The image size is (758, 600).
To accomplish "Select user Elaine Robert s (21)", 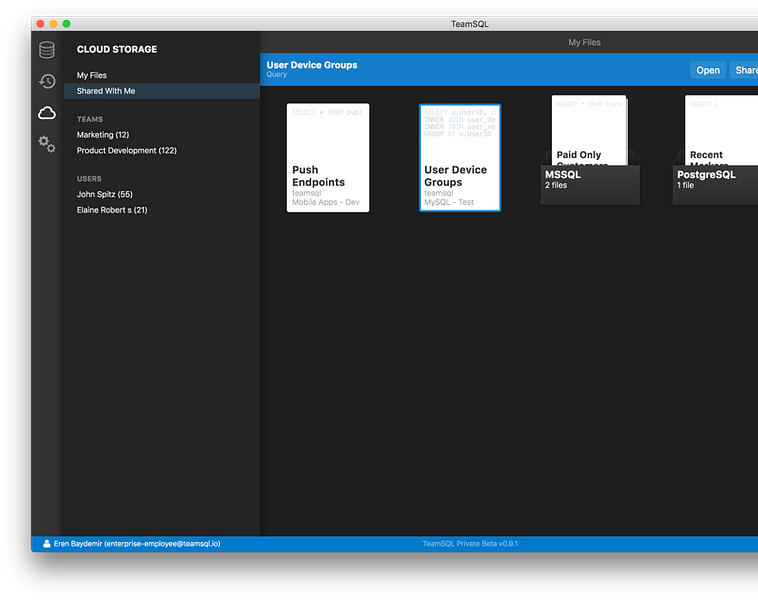I will pyautogui.click(x=112, y=210).
